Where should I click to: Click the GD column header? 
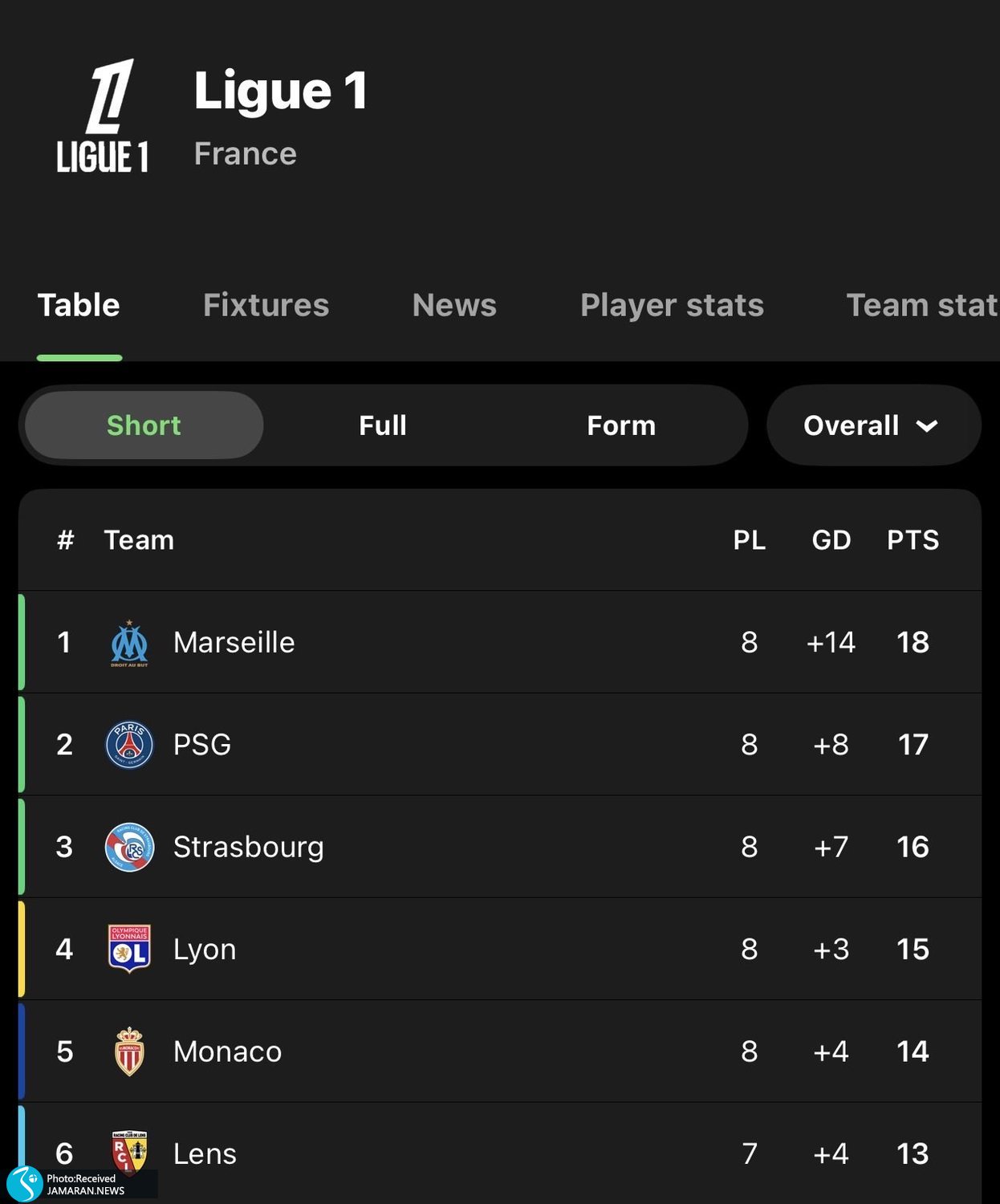click(831, 540)
